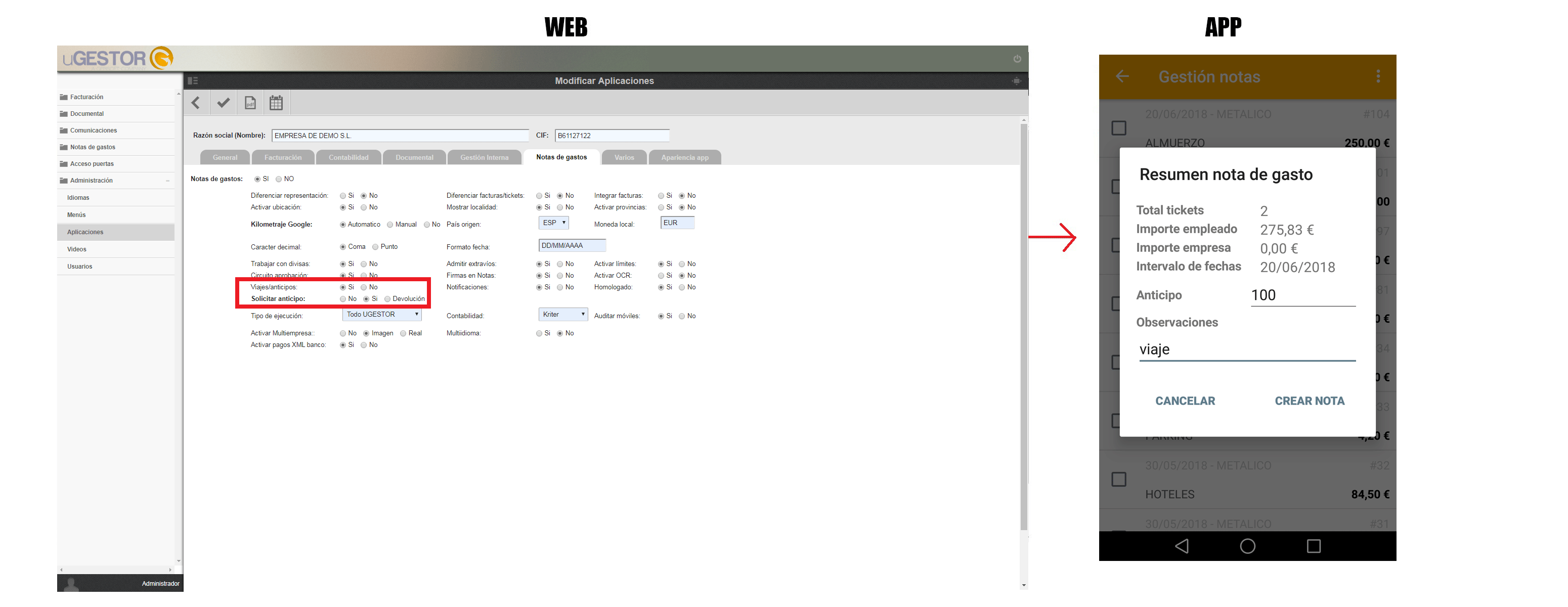Open the País origen ESP dropdown
The width and height of the screenshot is (1568, 607).
[x=554, y=223]
